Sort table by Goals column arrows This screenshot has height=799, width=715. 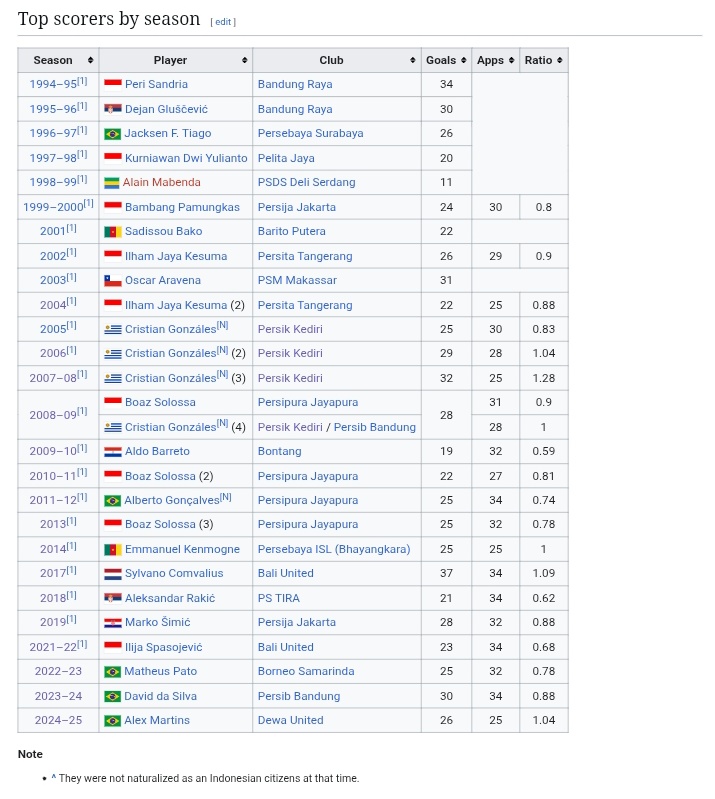coord(463,60)
